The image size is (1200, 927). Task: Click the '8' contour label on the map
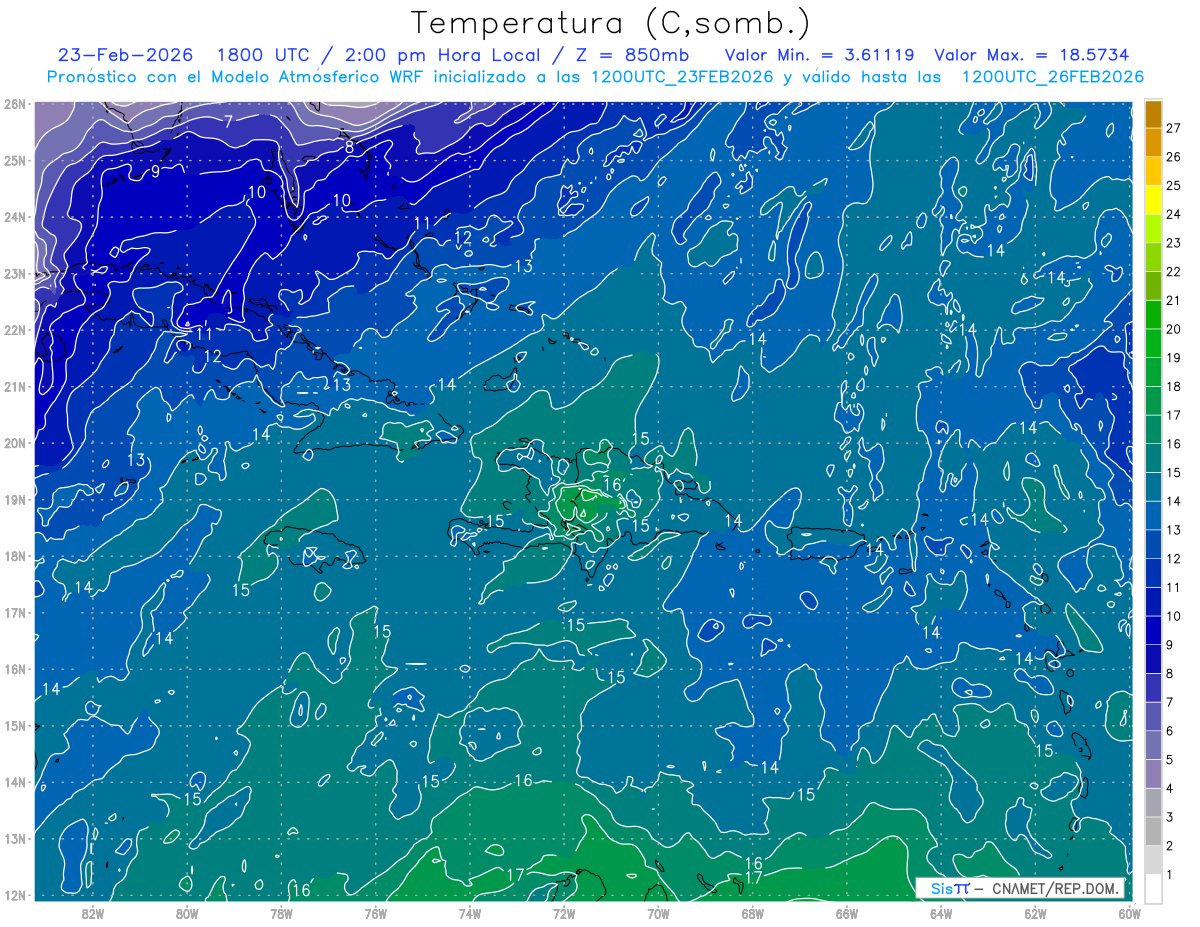pos(349,147)
